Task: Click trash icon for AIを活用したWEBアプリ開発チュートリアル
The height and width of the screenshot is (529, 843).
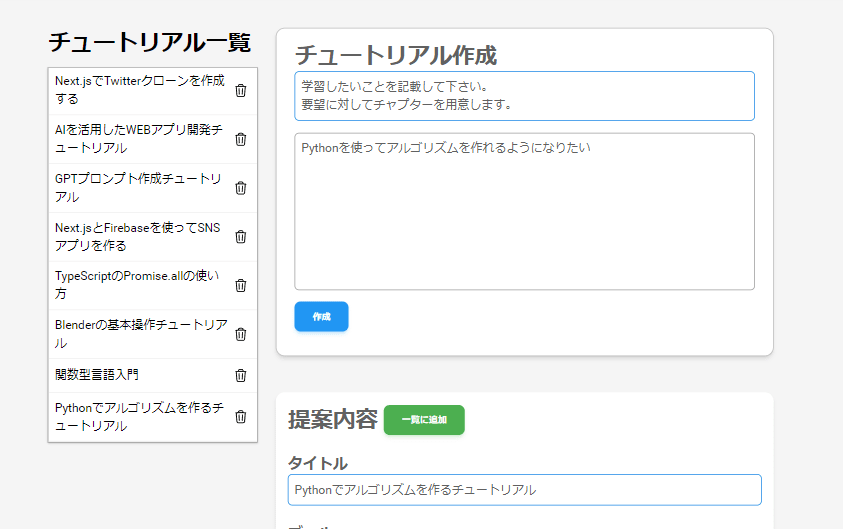Action: pyautogui.click(x=241, y=139)
